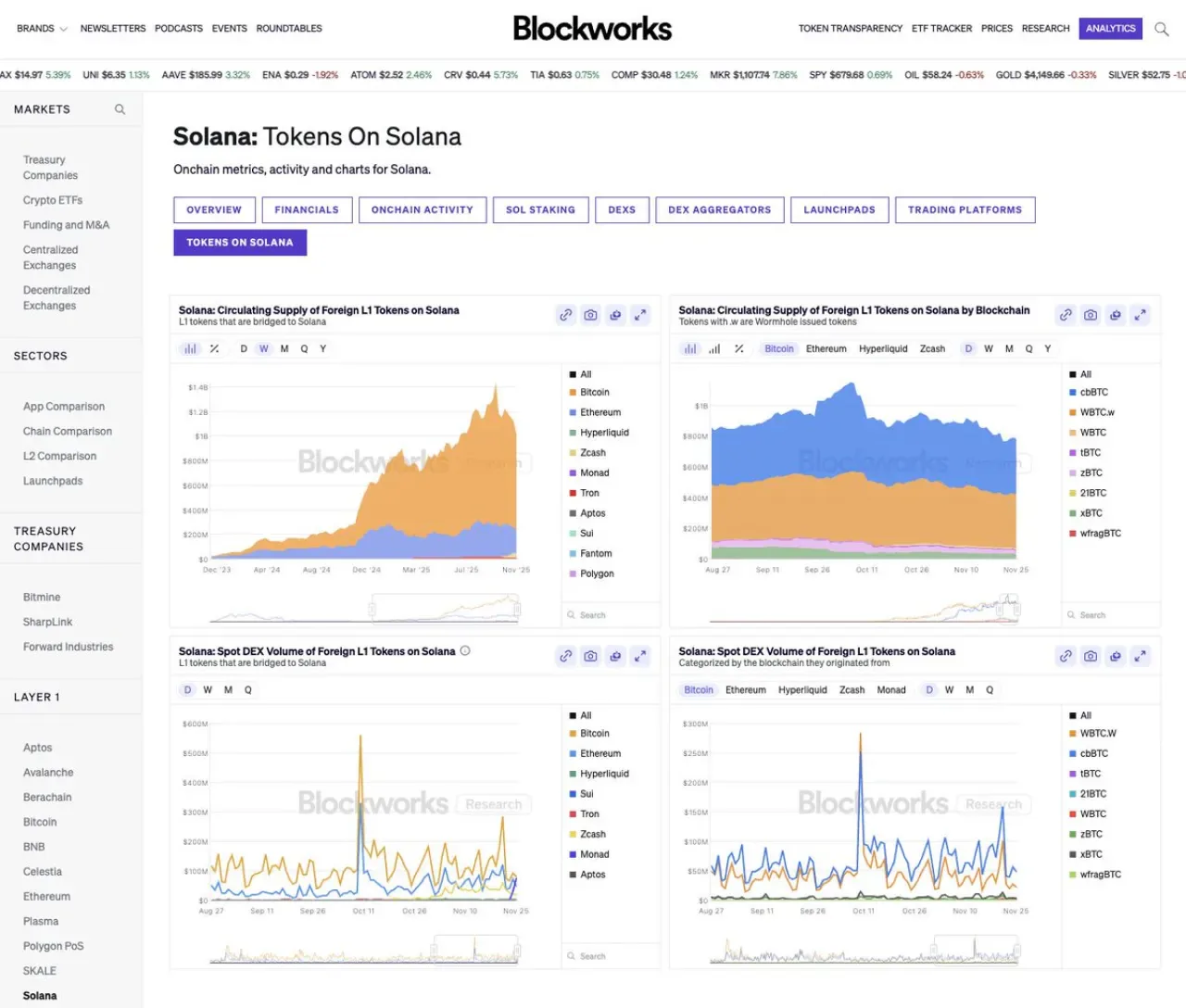1186x1008 pixels.
Task: Toggle Ethereum series in first Circulating Supply legend
Action: click(595, 412)
